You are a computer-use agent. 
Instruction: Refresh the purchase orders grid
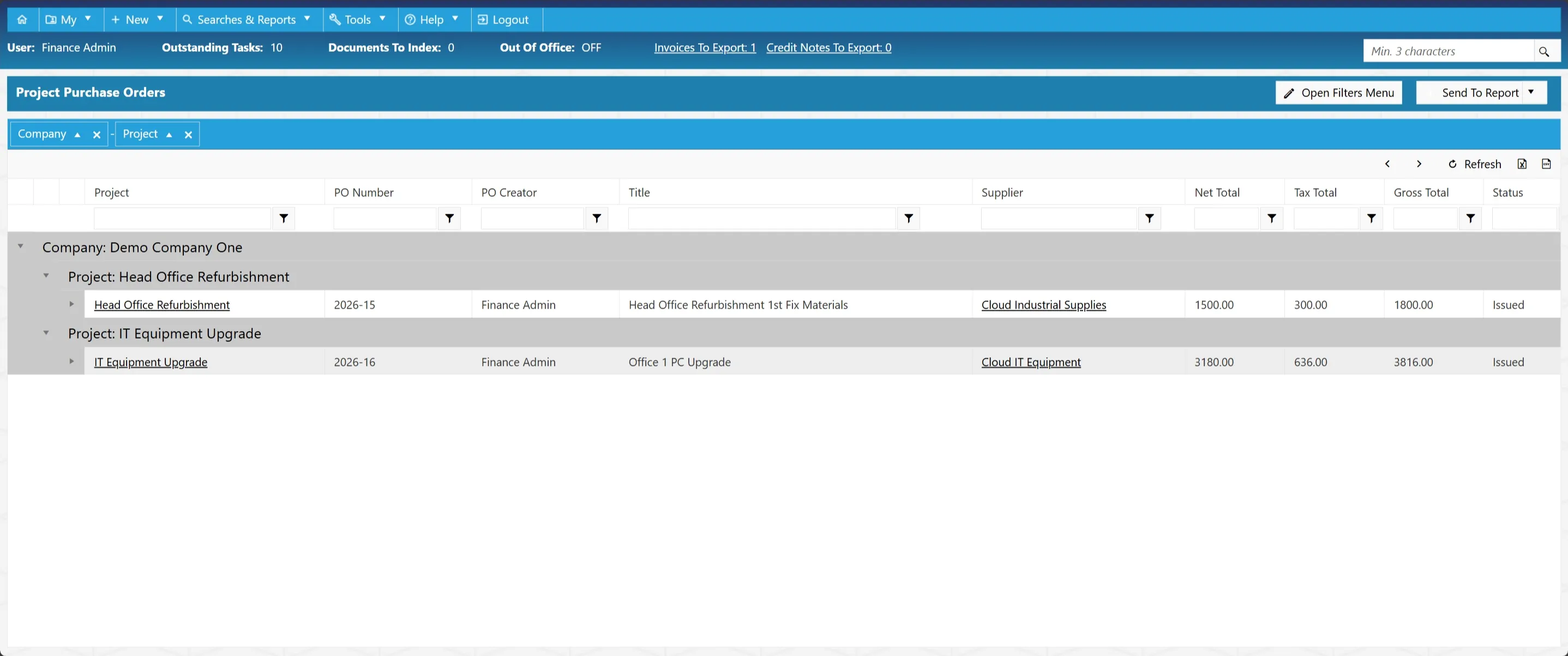(1474, 164)
